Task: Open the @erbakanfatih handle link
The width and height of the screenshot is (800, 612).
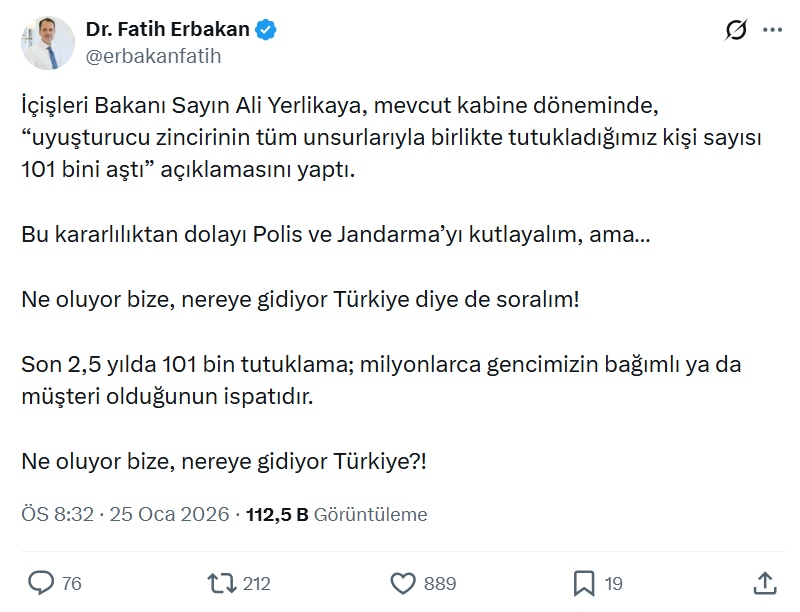Action: [x=153, y=56]
